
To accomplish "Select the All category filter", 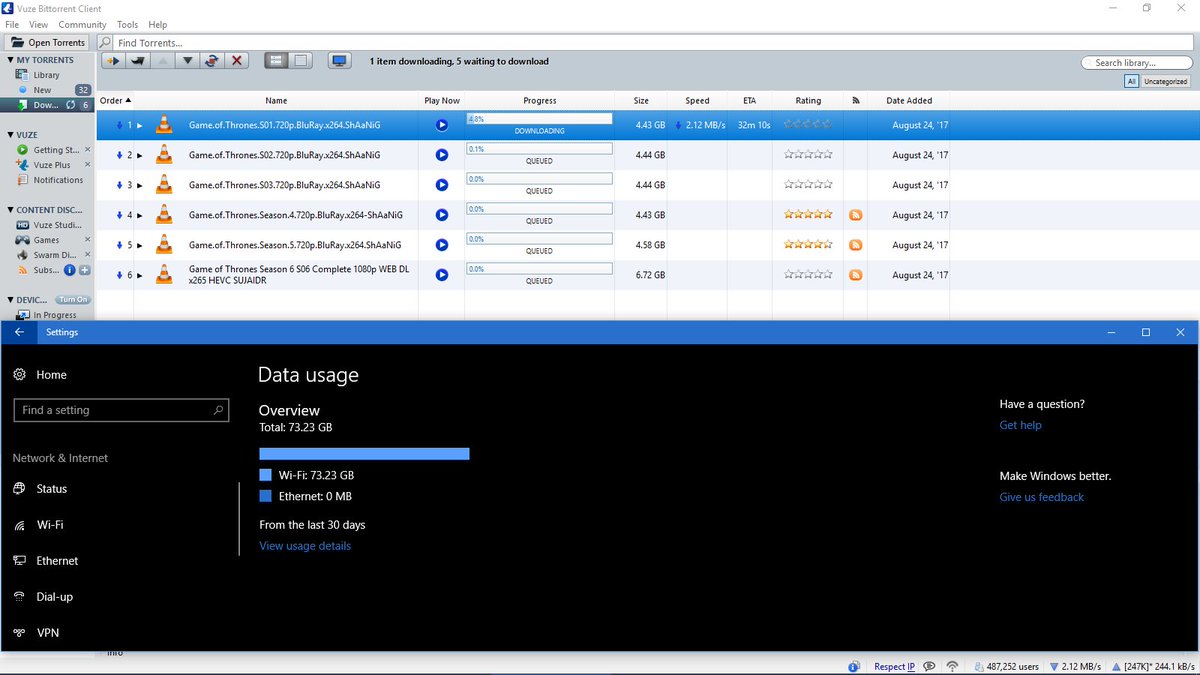I will point(1131,81).
